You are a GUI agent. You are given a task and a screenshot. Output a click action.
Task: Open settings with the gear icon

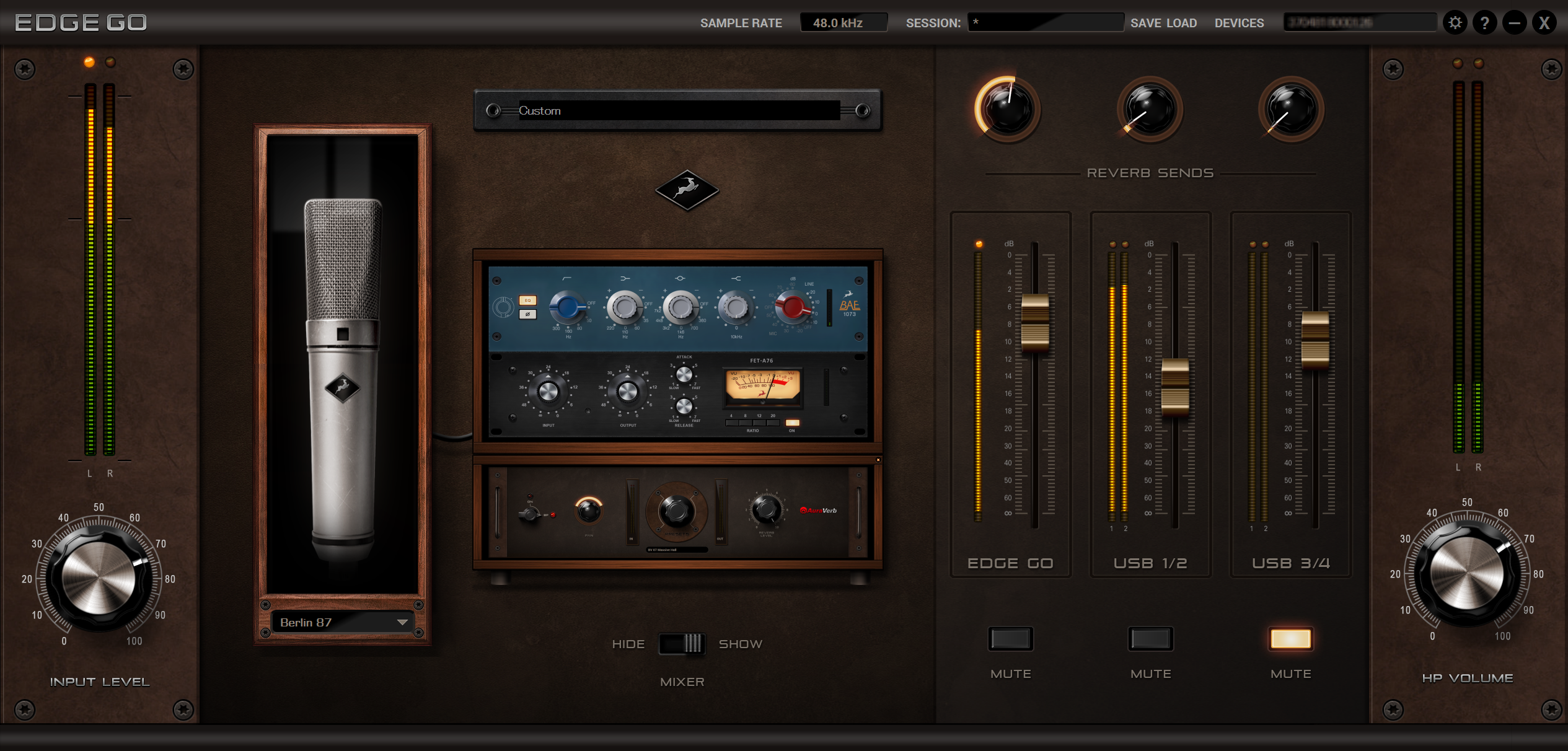pyautogui.click(x=1455, y=23)
